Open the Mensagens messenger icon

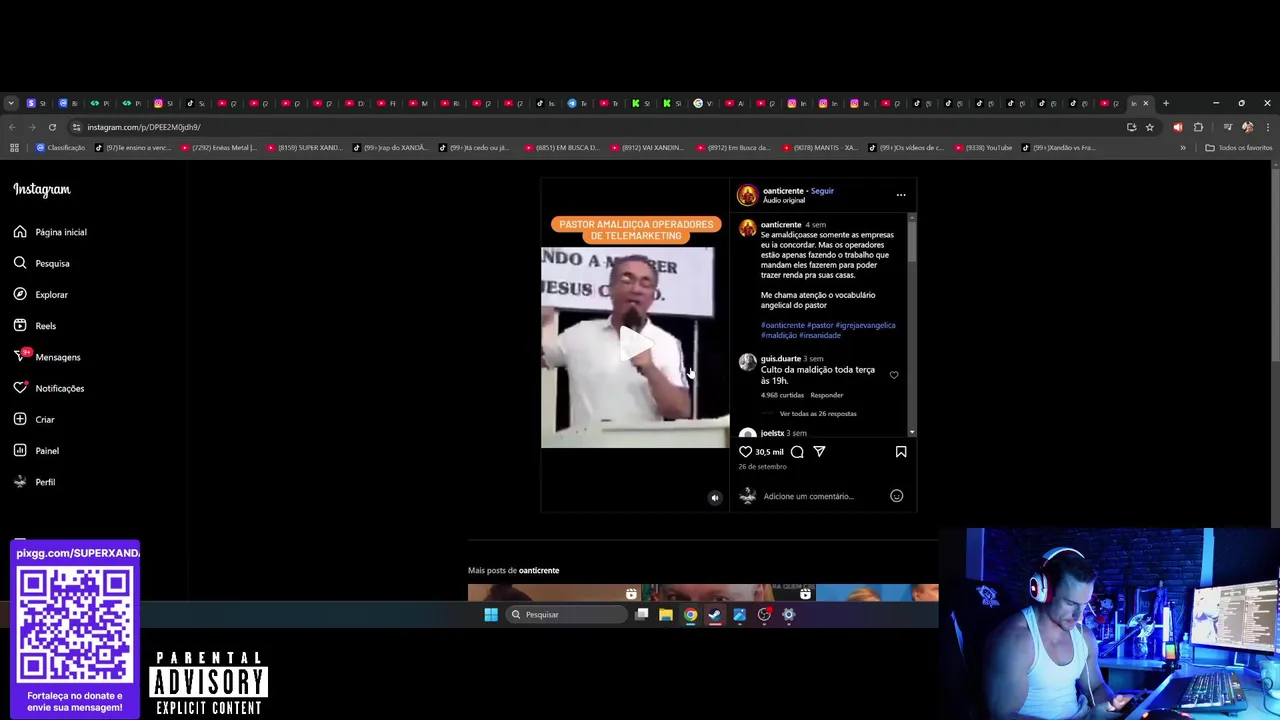20,357
